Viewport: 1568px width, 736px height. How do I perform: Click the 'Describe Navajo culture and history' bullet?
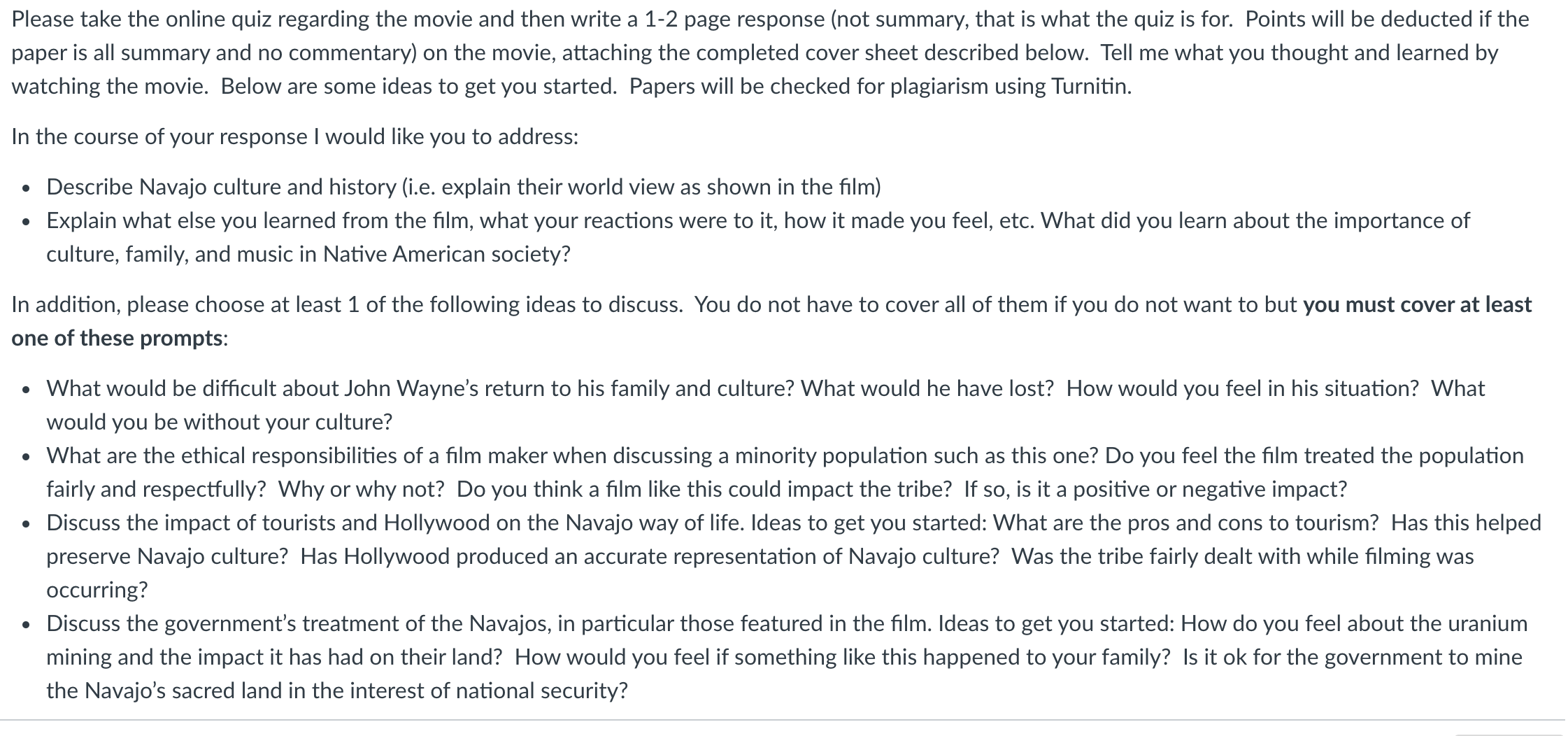[464, 187]
